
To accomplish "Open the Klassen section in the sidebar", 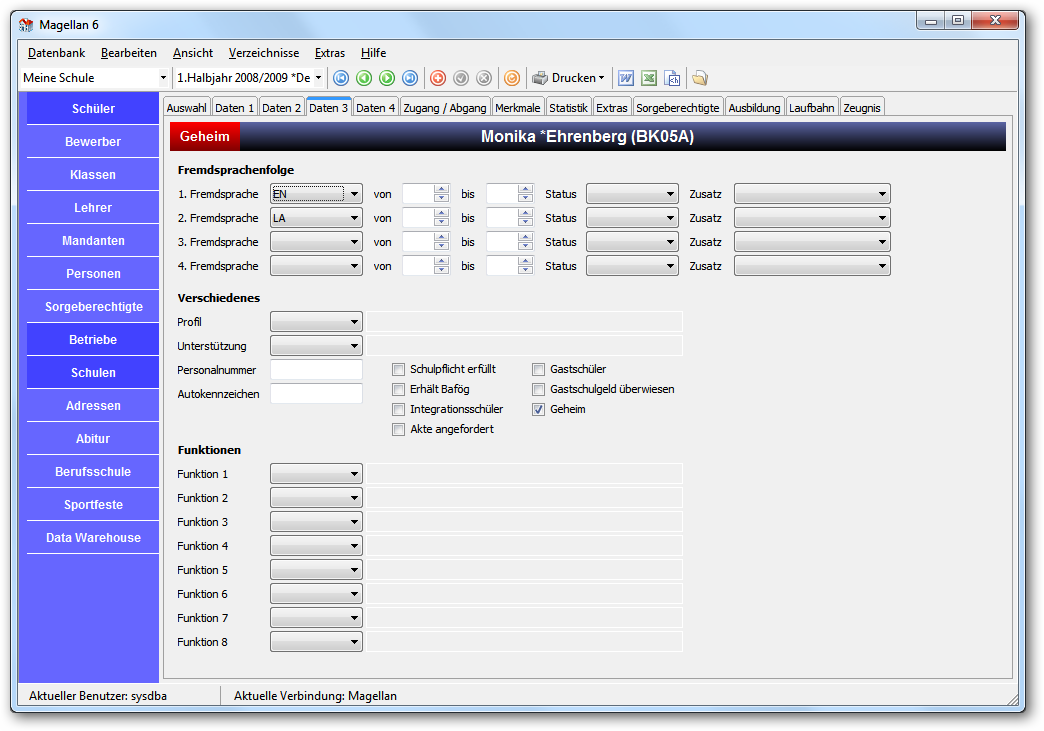I will point(93,174).
